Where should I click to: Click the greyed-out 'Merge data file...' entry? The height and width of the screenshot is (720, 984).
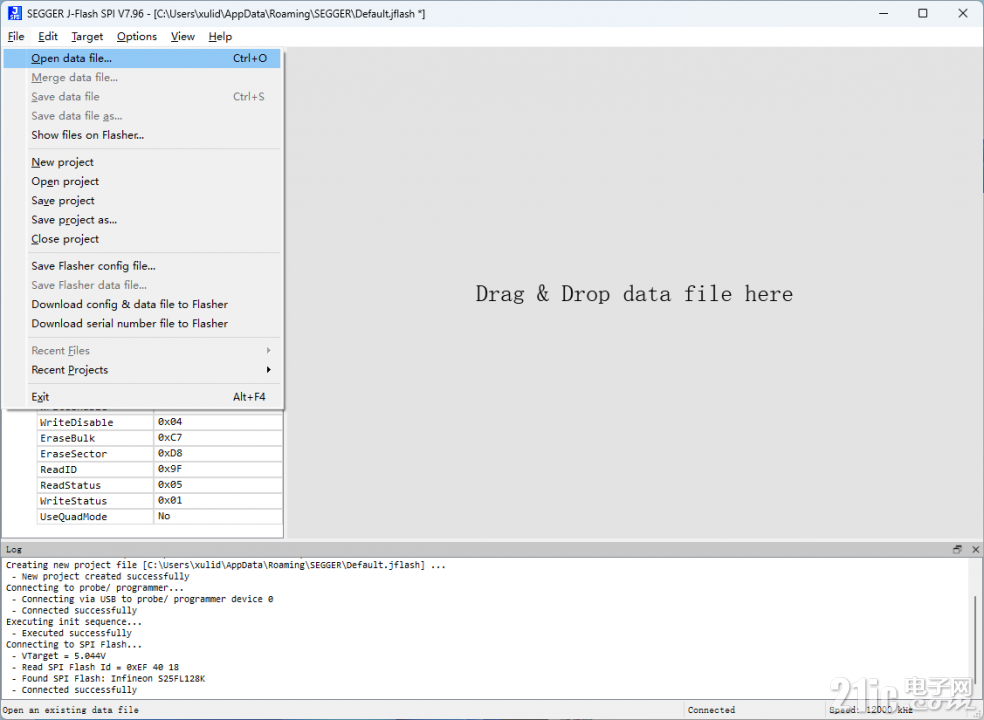pos(142,78)
